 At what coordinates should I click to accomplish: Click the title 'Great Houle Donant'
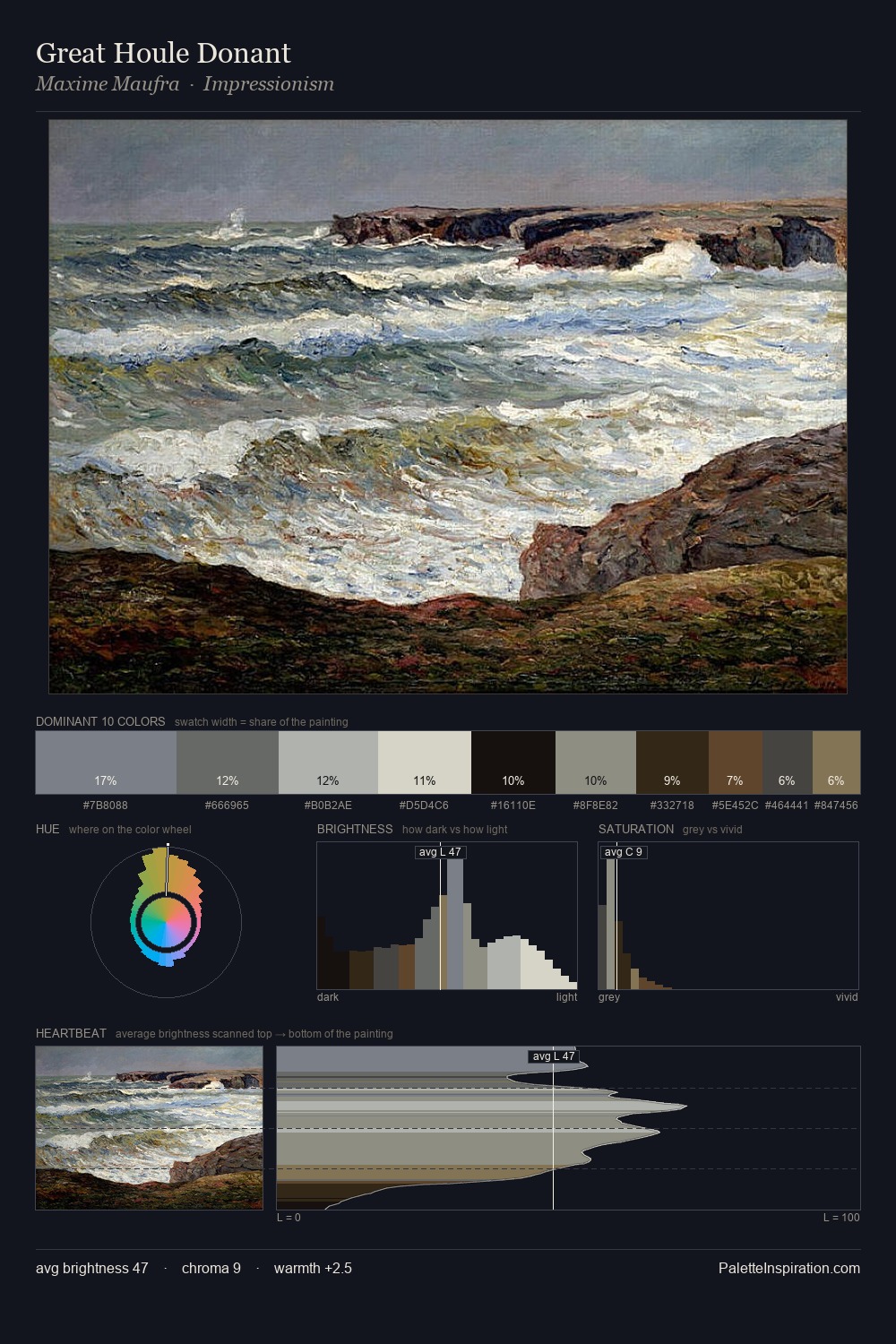[x=163, y=53]
